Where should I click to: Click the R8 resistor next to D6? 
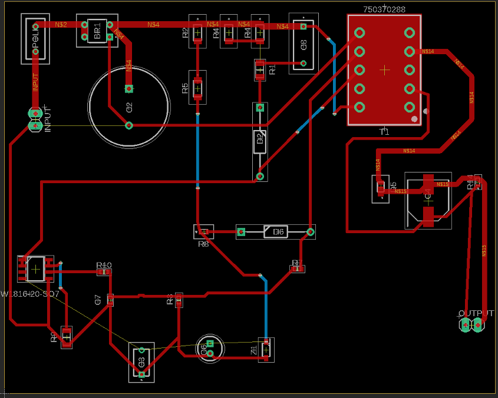(203, 232)
